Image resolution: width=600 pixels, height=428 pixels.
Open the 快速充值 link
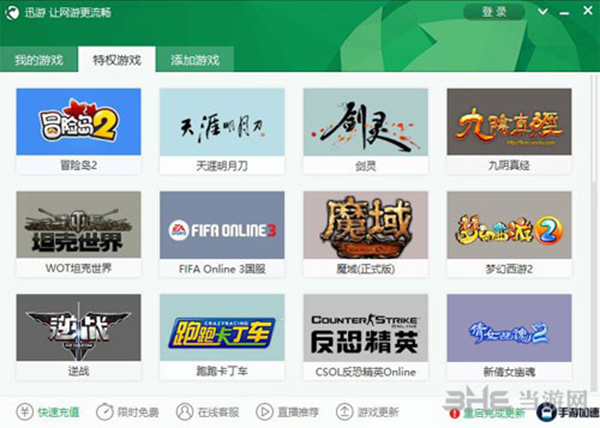58,412
